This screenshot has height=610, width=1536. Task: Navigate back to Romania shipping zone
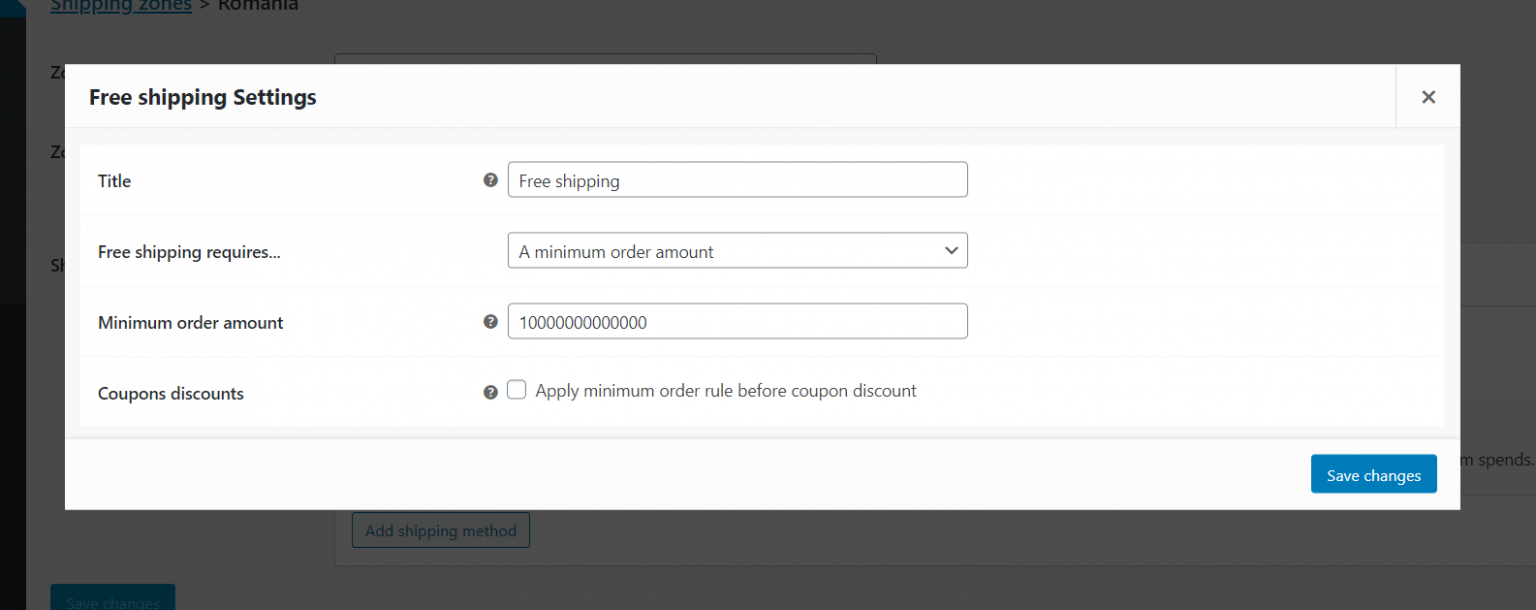pyautogui.click(x=257, y=5)
